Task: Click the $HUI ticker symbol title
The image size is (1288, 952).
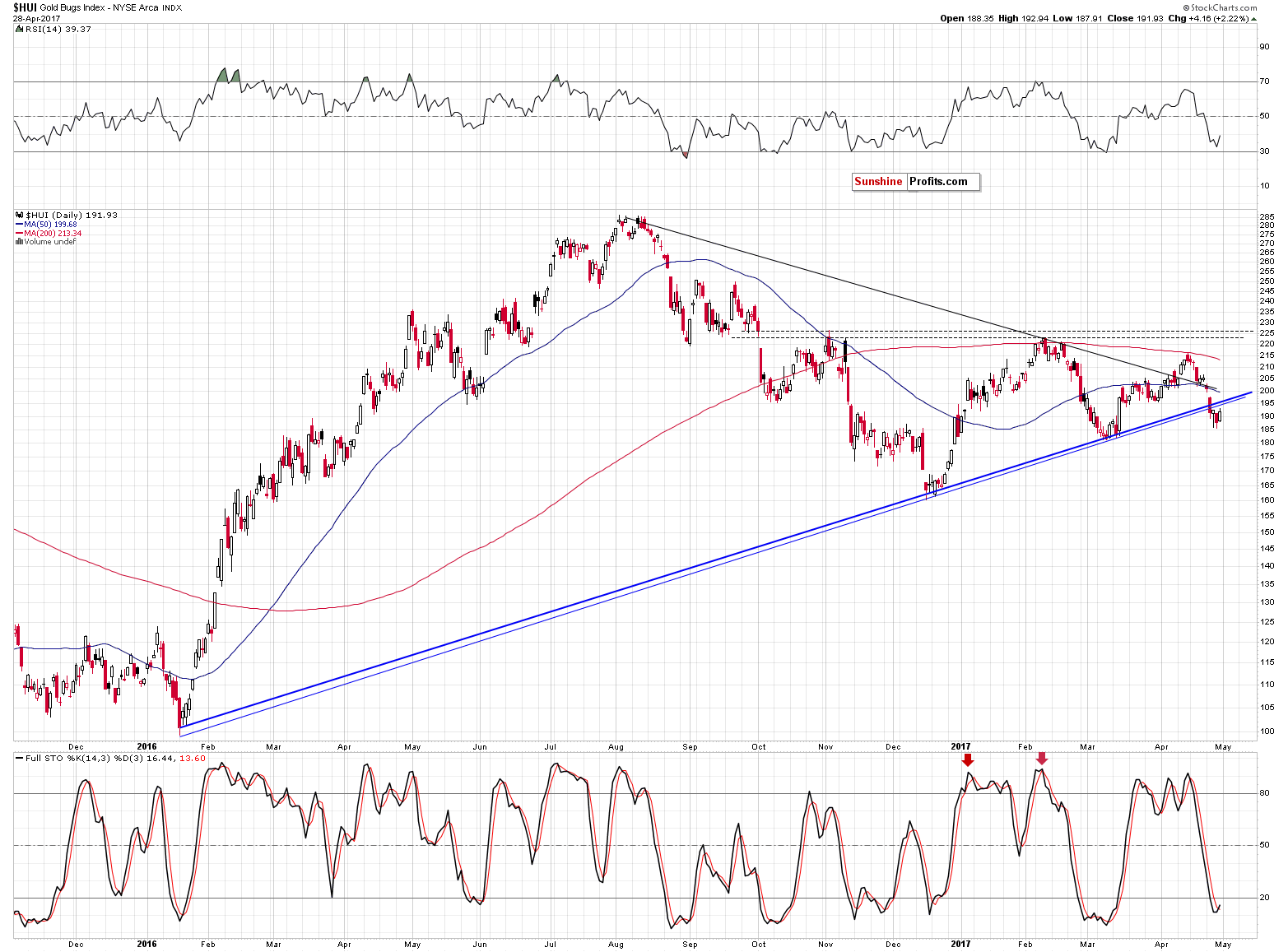Action: tap(25, 7)
